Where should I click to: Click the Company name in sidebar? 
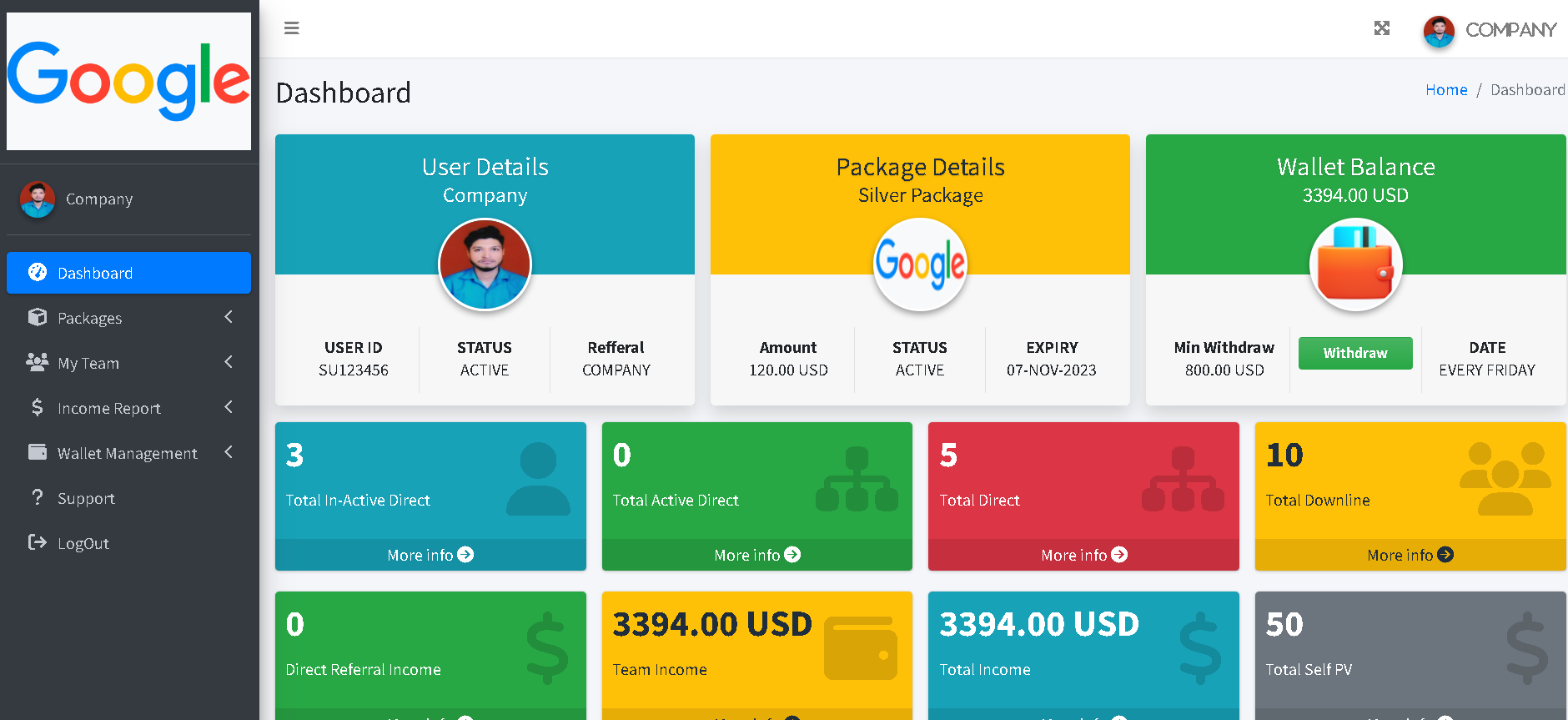[99, 199]
